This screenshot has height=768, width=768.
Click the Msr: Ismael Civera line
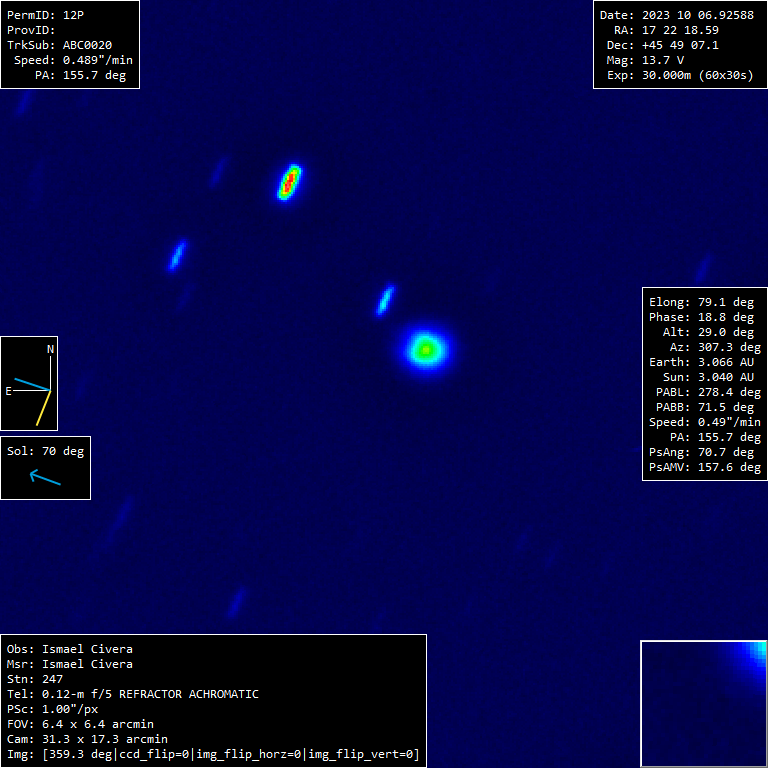pyautogui.click(x=70, y=664)
